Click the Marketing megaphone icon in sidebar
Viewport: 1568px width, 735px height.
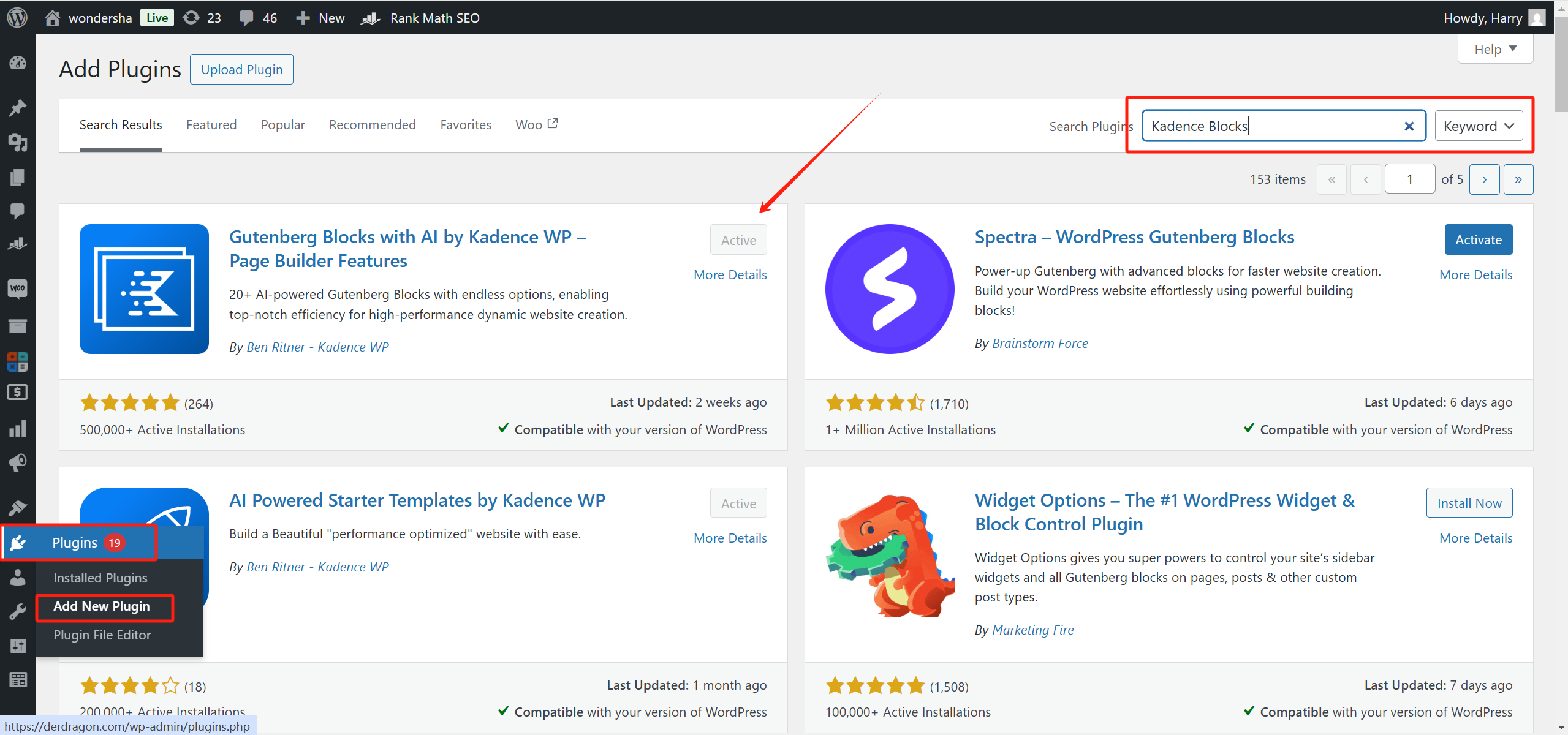pyautogui.click(x=18, y=462)
